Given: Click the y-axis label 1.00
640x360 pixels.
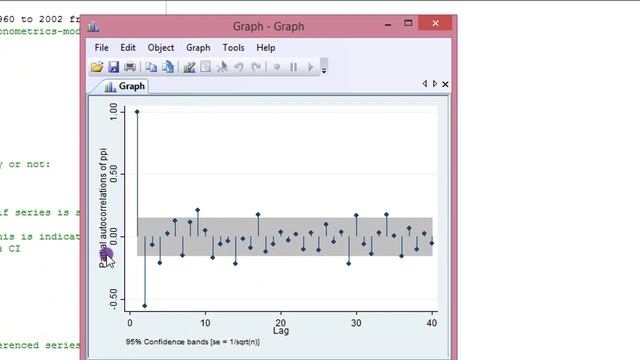Looking at the screenshot, I should tap(113, 111).
